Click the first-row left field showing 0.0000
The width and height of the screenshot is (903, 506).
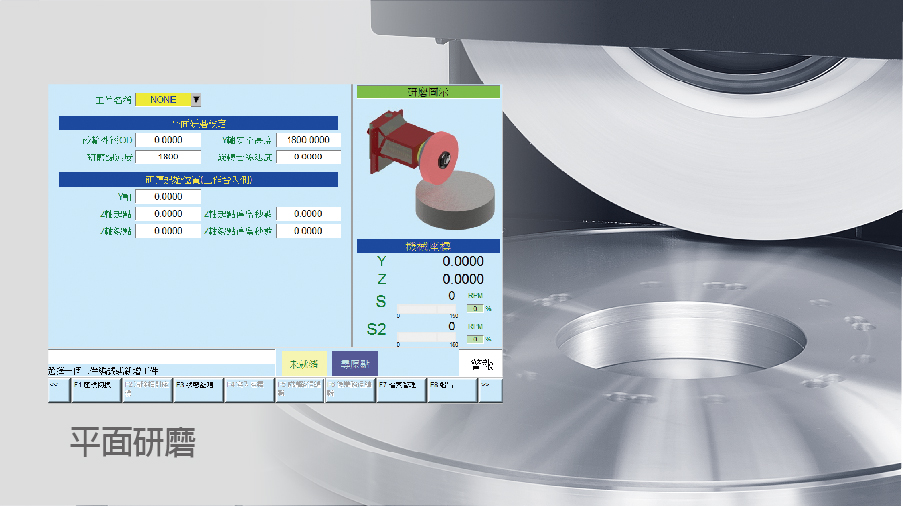tap(167, 140)
